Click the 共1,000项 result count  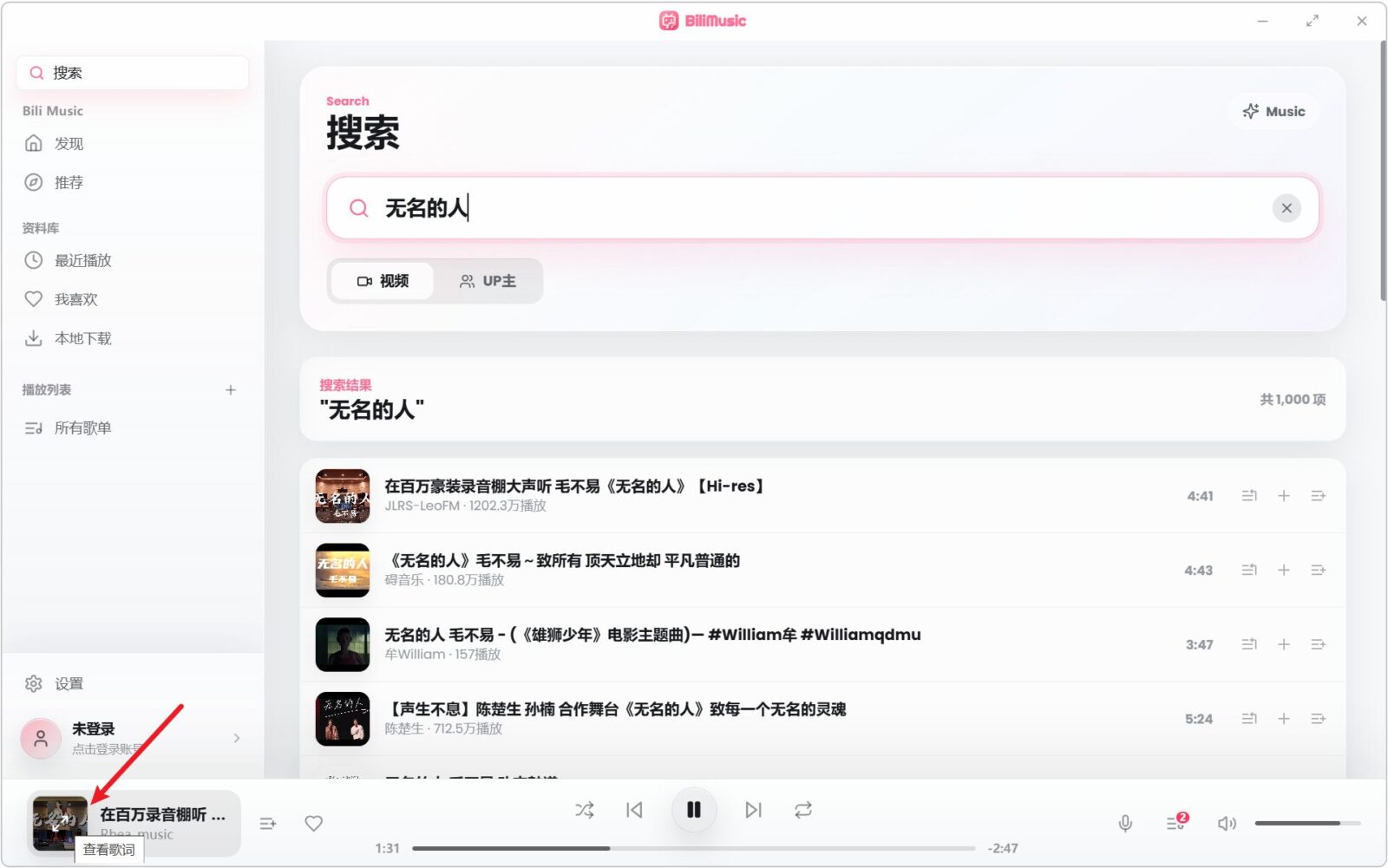coord(1293,399)
